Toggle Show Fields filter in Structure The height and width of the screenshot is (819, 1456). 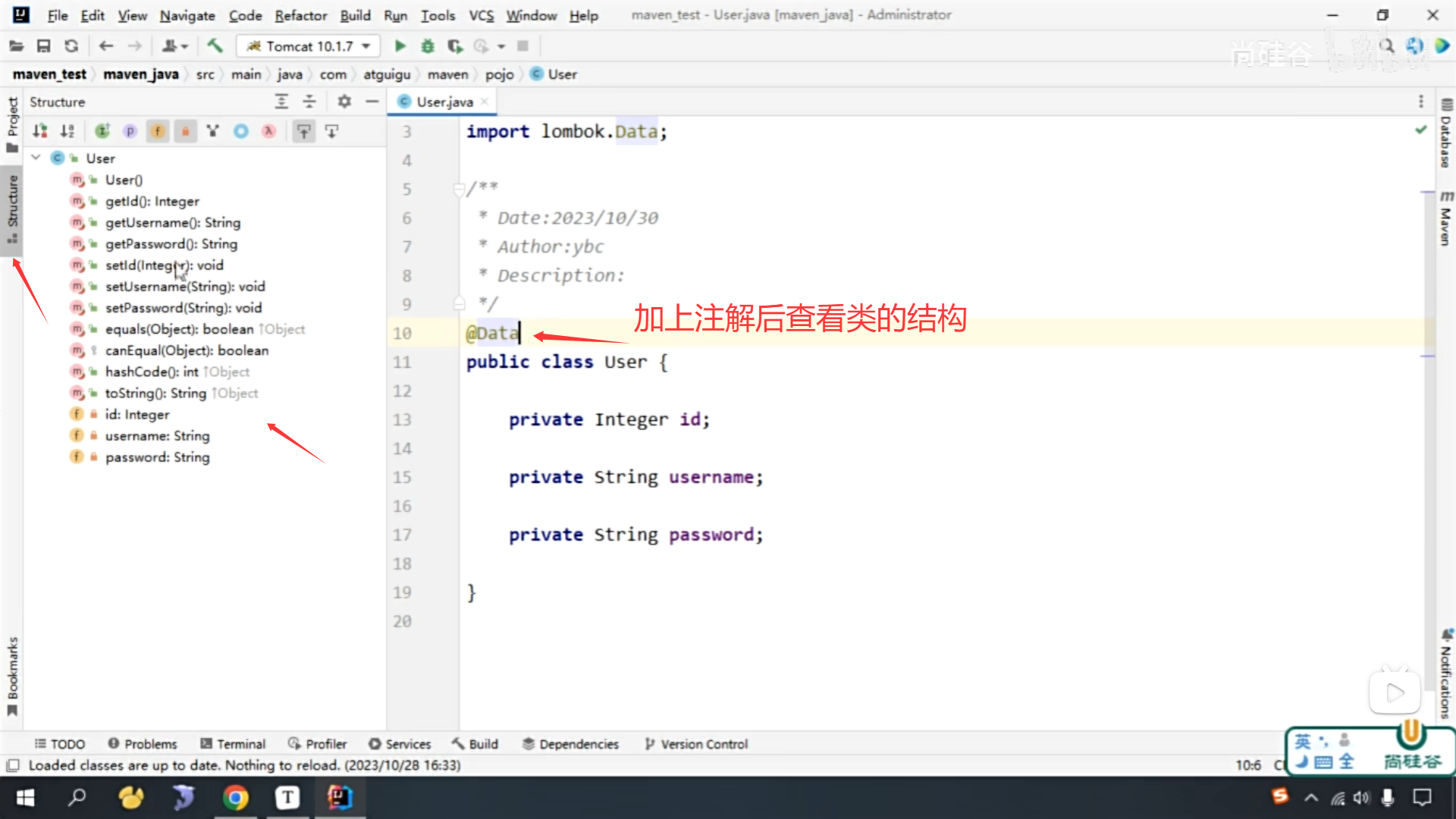pyautogui.click(x=158, y=131)
